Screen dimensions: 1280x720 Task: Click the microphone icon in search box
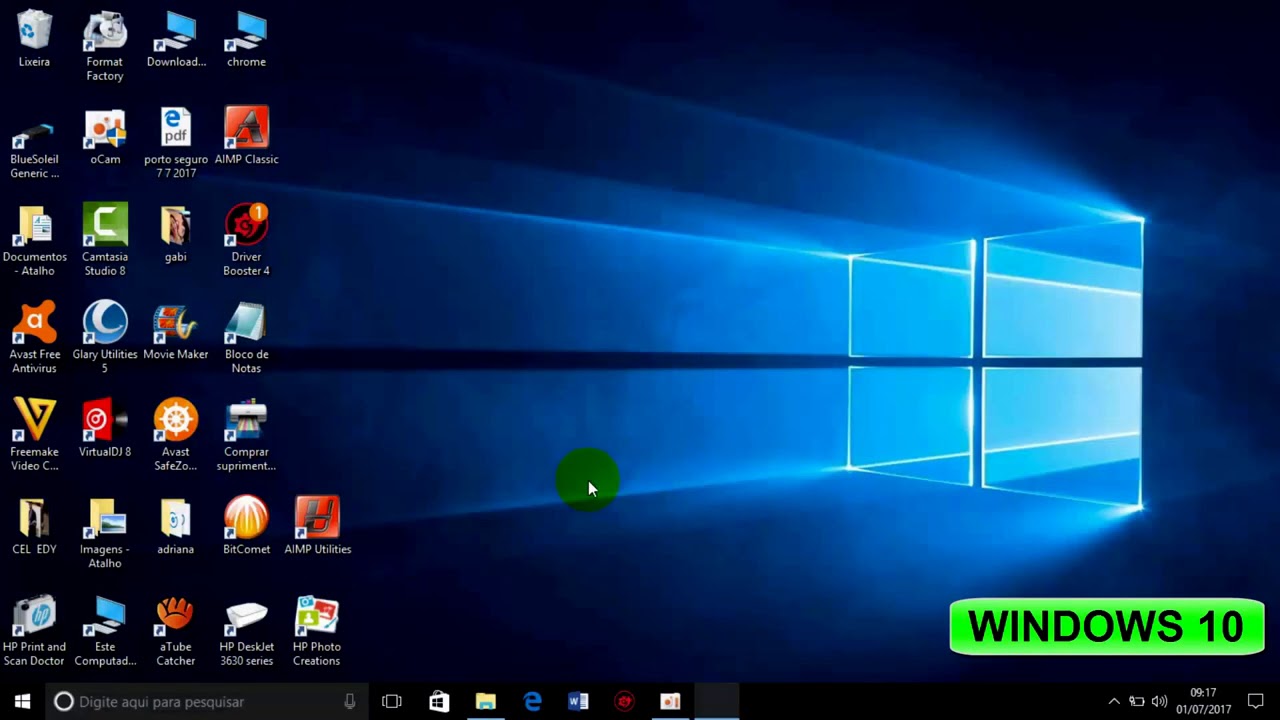coord(349,701)
